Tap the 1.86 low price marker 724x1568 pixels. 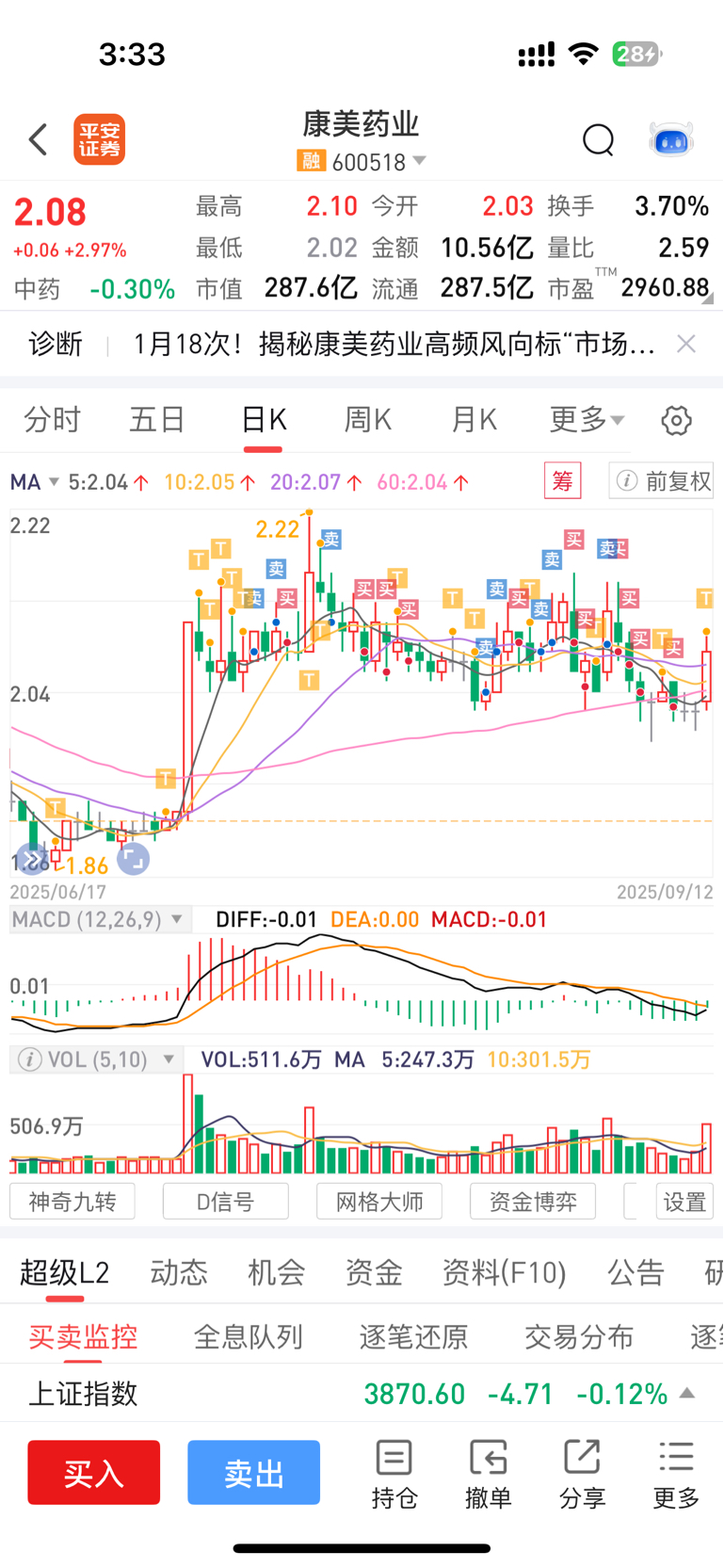point(88,865)
